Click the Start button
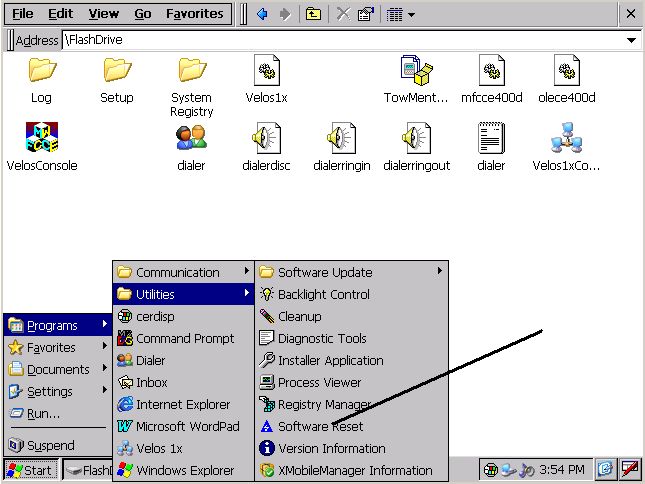This screenshot has height=484, width=645. [30, 470]
